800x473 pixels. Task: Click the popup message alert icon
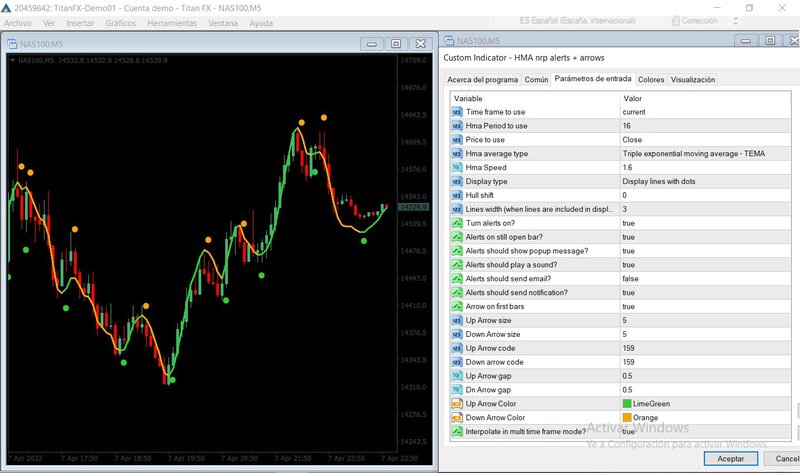click(457, 251)
